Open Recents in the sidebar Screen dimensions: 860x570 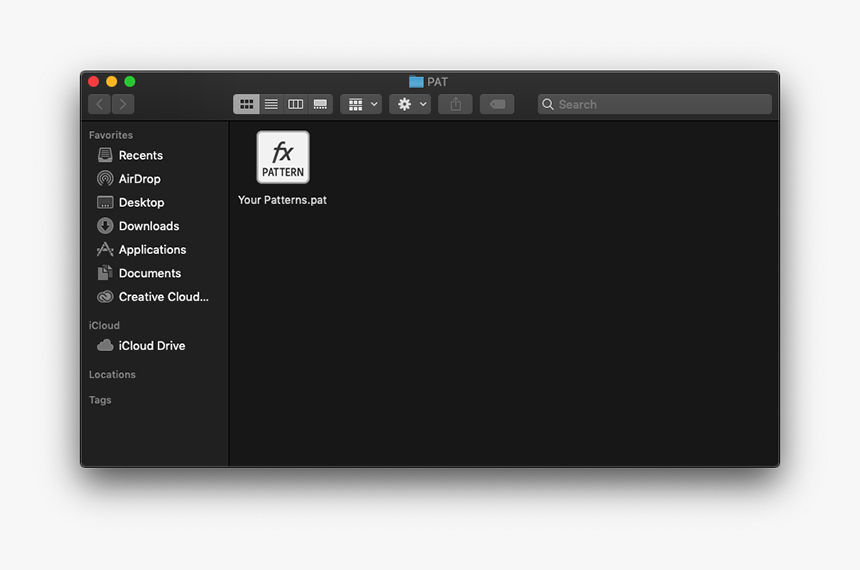pos(154,155)
